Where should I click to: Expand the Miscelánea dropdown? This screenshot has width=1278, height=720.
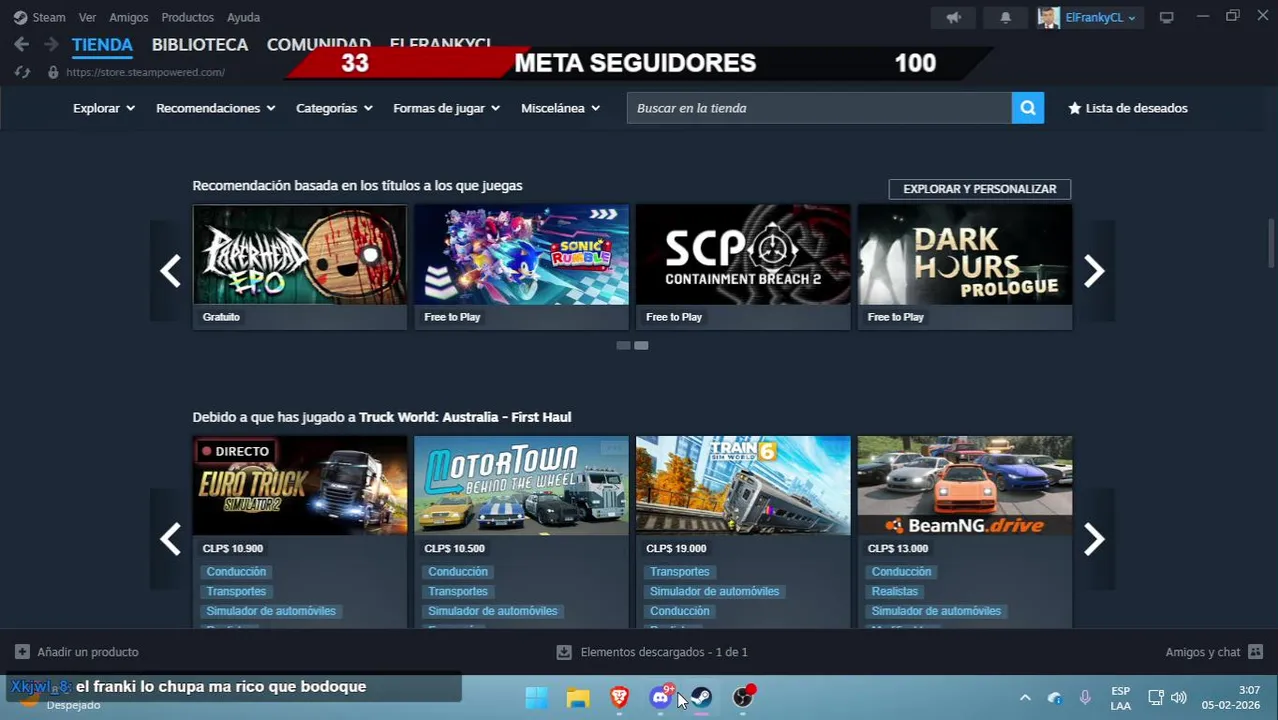(x=560, y=108)
